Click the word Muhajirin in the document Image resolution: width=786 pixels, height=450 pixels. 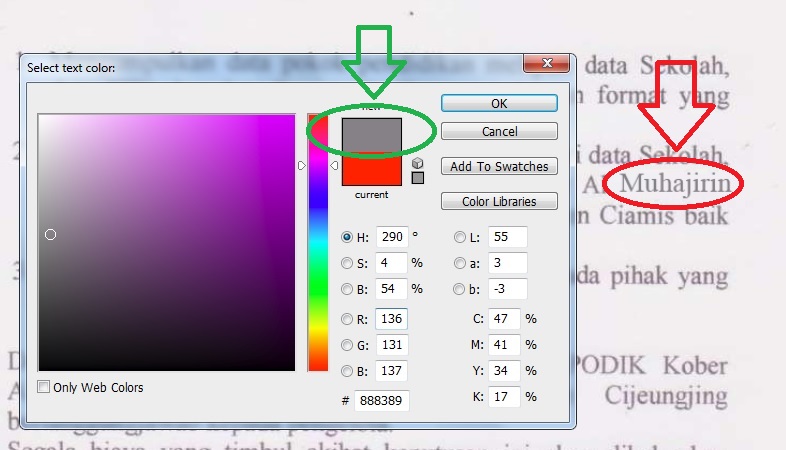(675, 183)
